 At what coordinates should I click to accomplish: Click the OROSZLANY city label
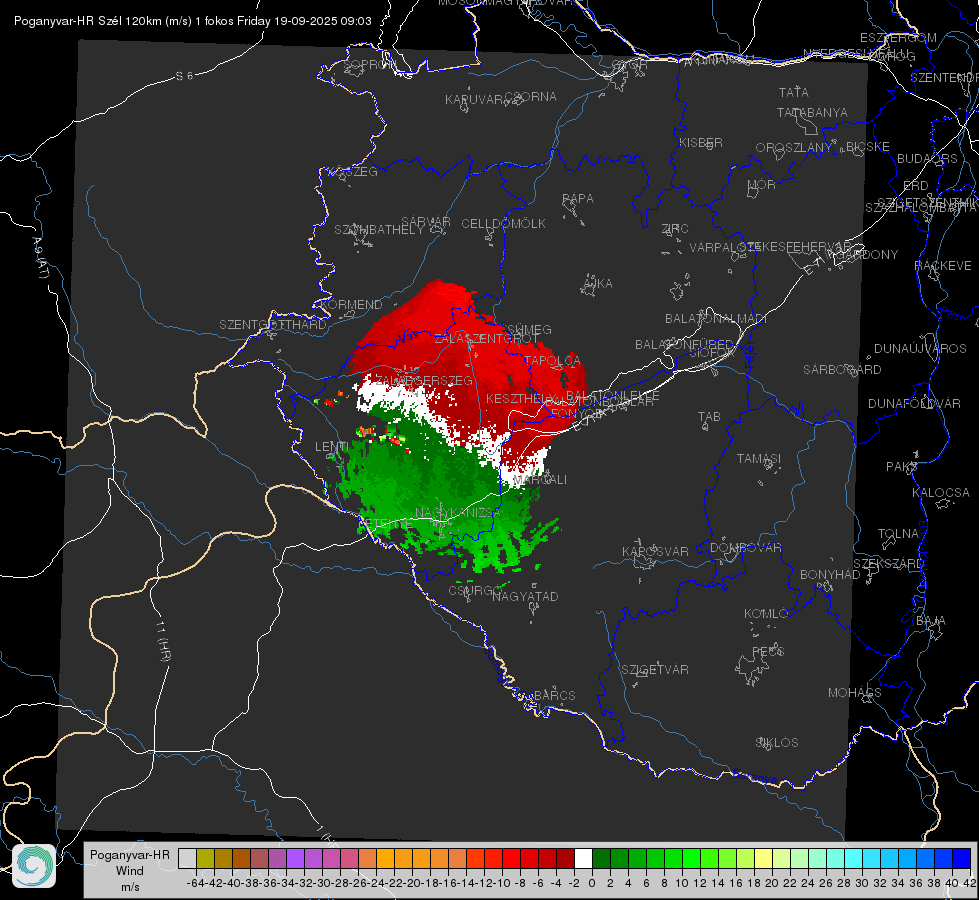[794, 148]
